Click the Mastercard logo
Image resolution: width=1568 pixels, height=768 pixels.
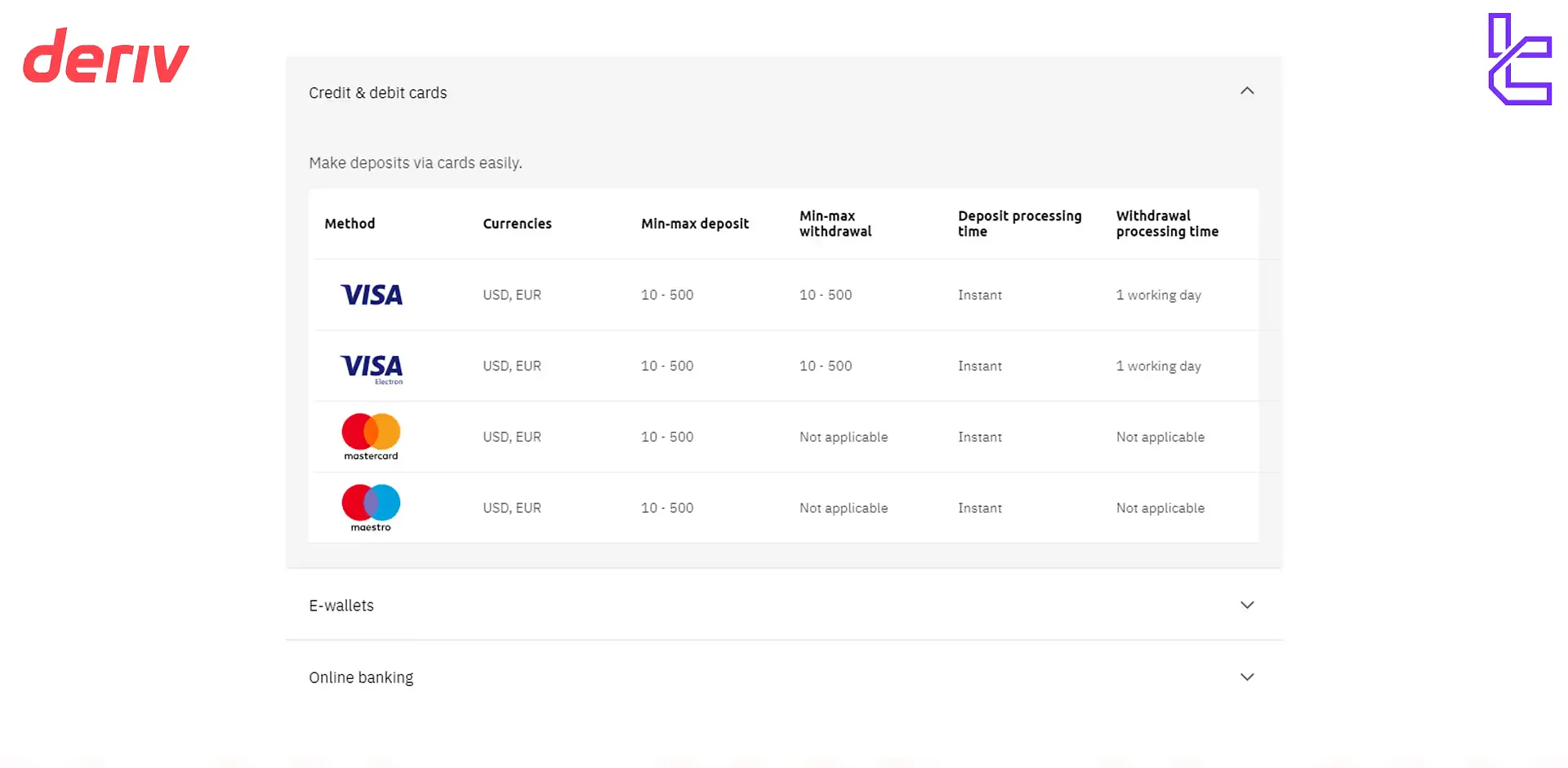tap(371, 437)
